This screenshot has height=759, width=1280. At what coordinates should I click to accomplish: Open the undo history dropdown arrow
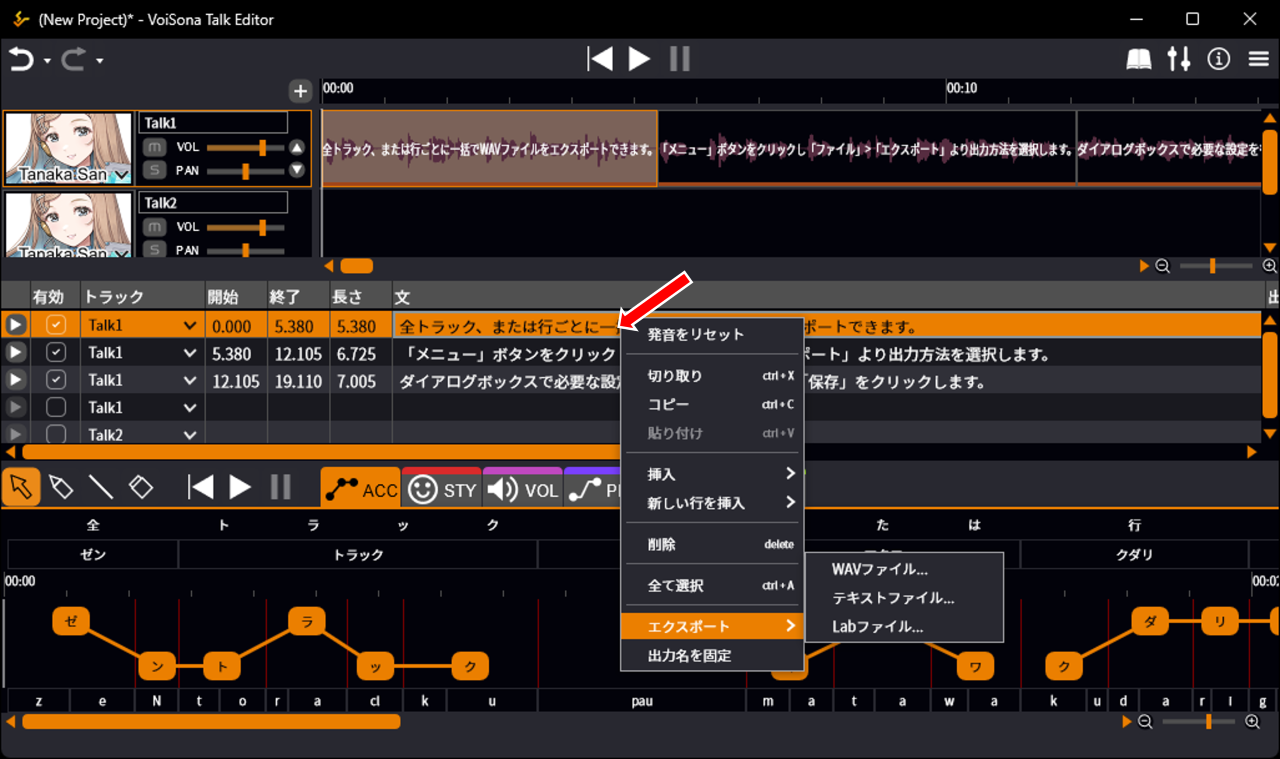click(x=47, y=62)
